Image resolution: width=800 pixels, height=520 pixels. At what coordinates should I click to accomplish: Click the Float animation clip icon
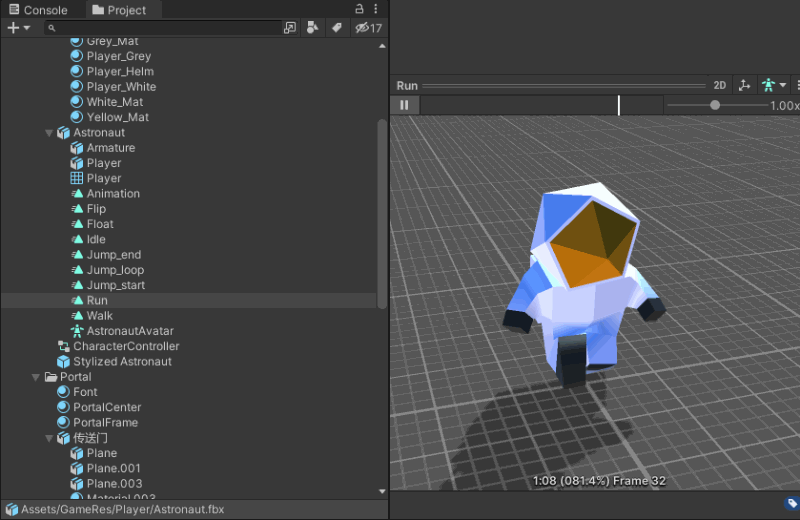pyautogui.click(x=77, y=224)
